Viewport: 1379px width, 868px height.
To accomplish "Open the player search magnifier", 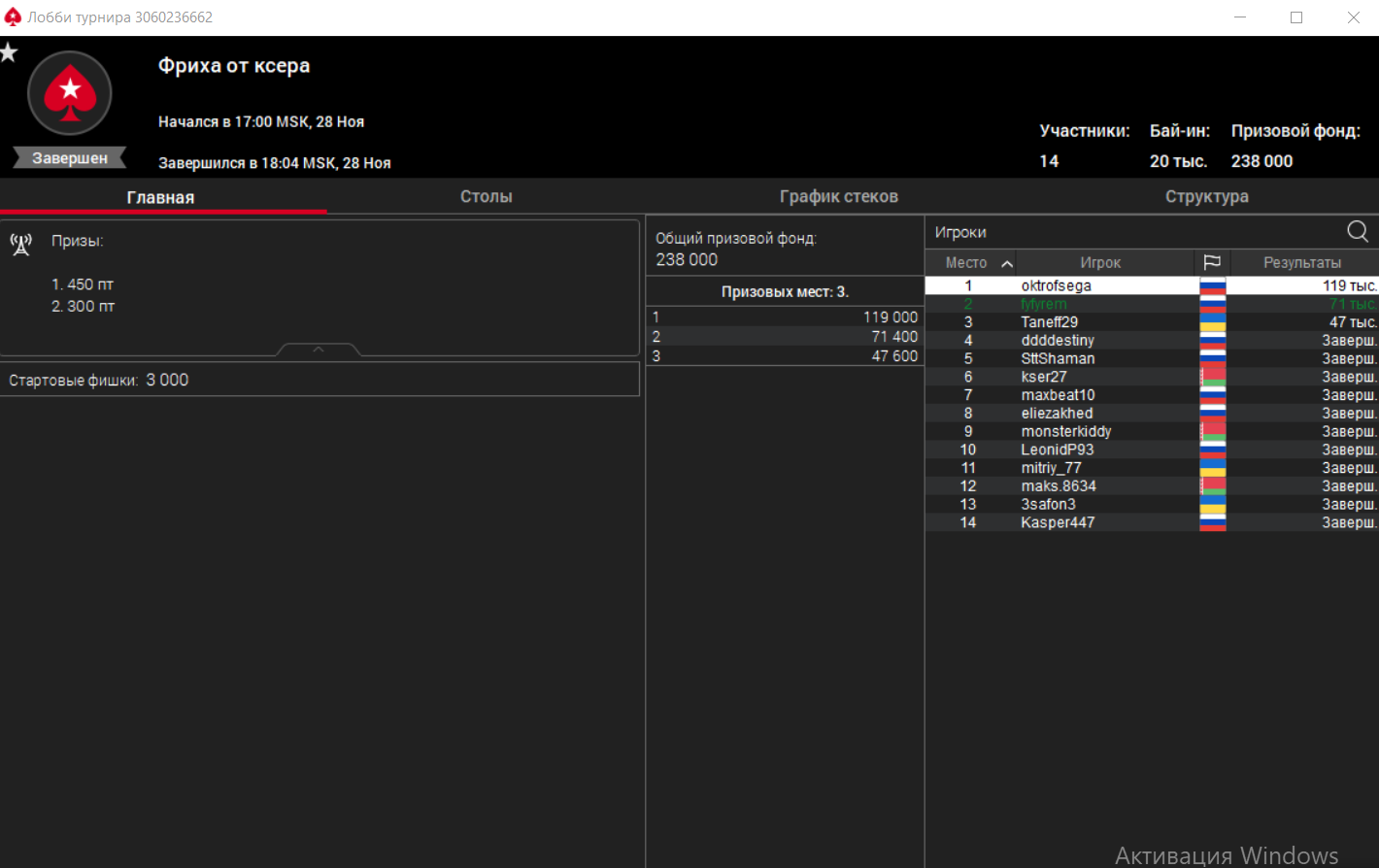I will click(1357, 231).
